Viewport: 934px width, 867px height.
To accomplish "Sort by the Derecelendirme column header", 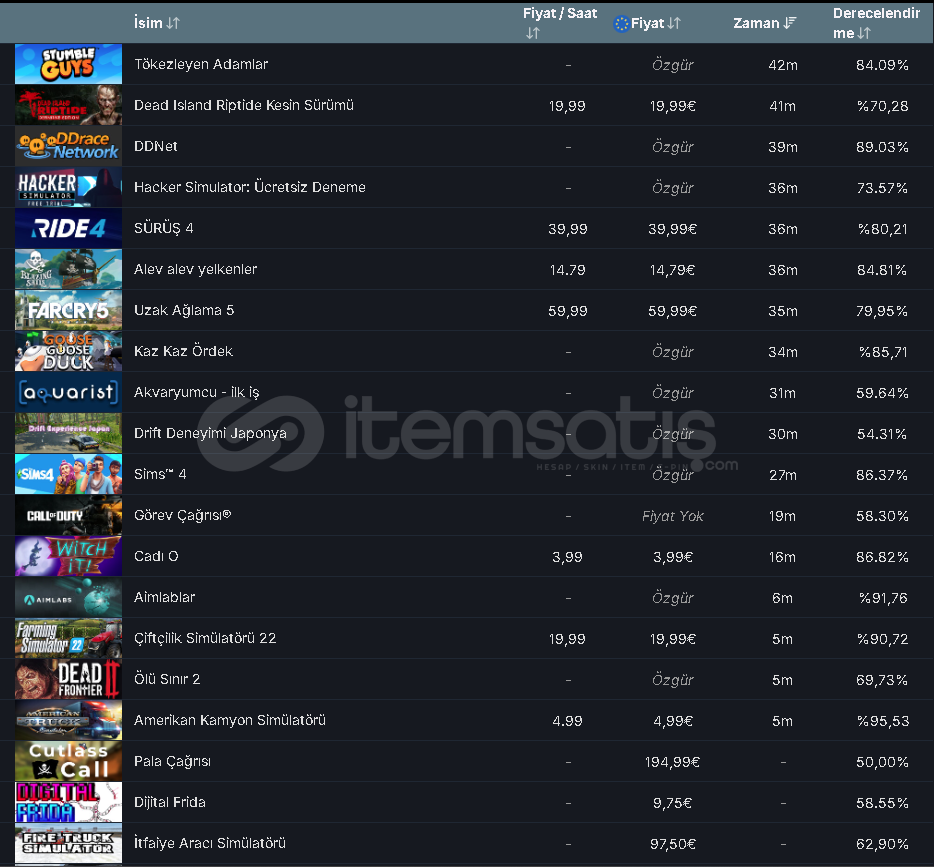I will tap(876, 23).
